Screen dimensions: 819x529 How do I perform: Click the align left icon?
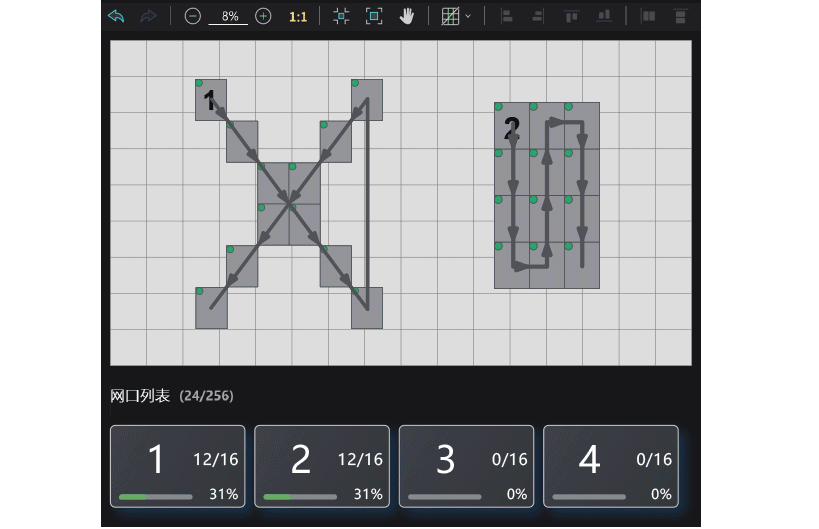506,16
